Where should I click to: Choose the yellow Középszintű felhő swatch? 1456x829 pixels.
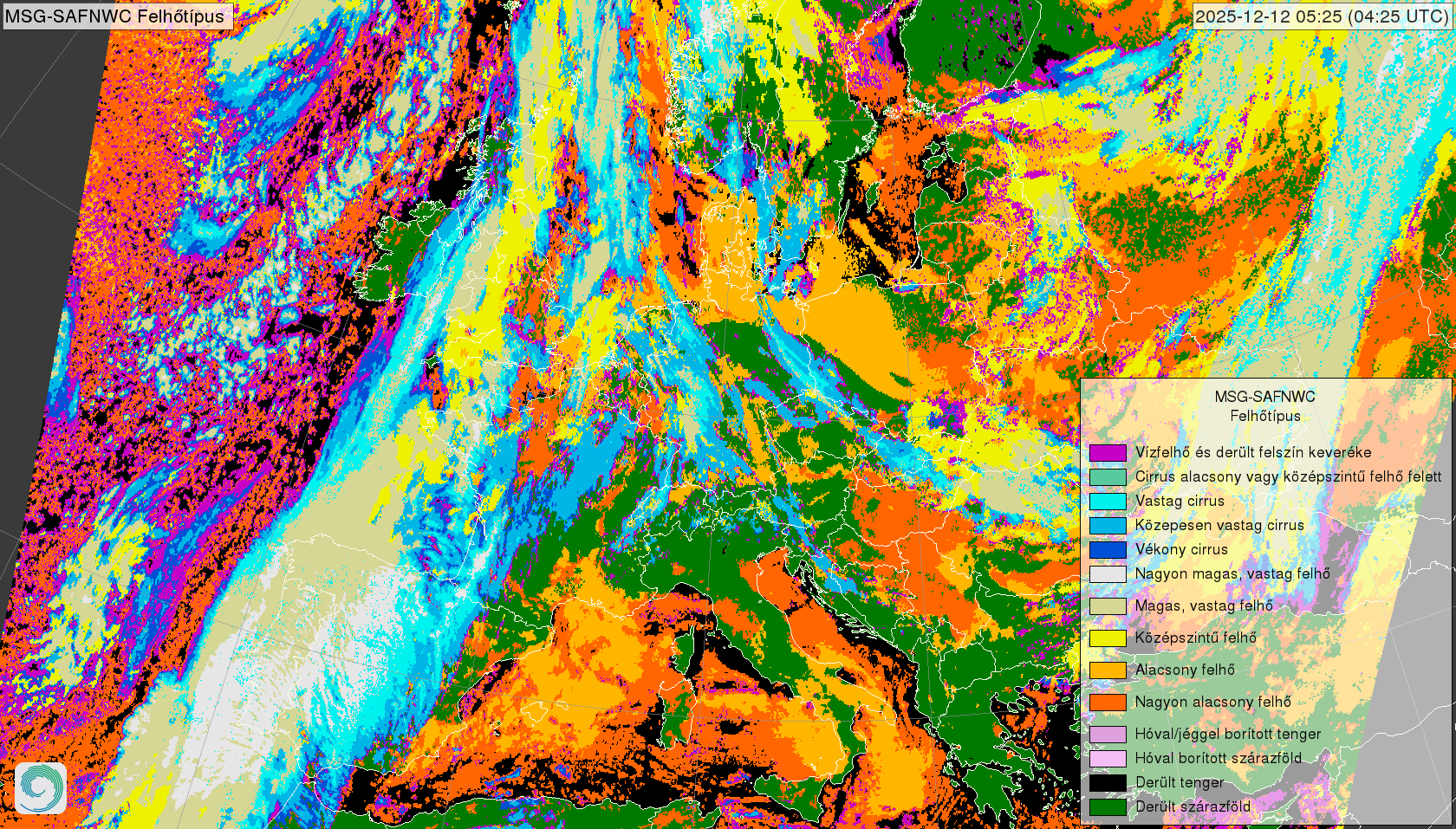(x=1108, y=638)
